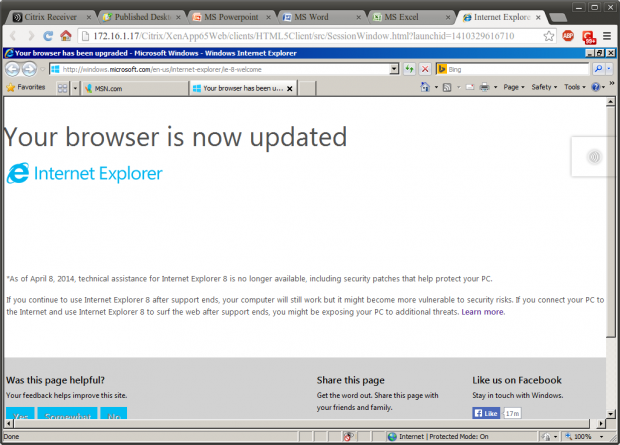This screenshot has width=620, height=445.
Task: Click Protected Mode status text
Action: [x=459, y=436]
